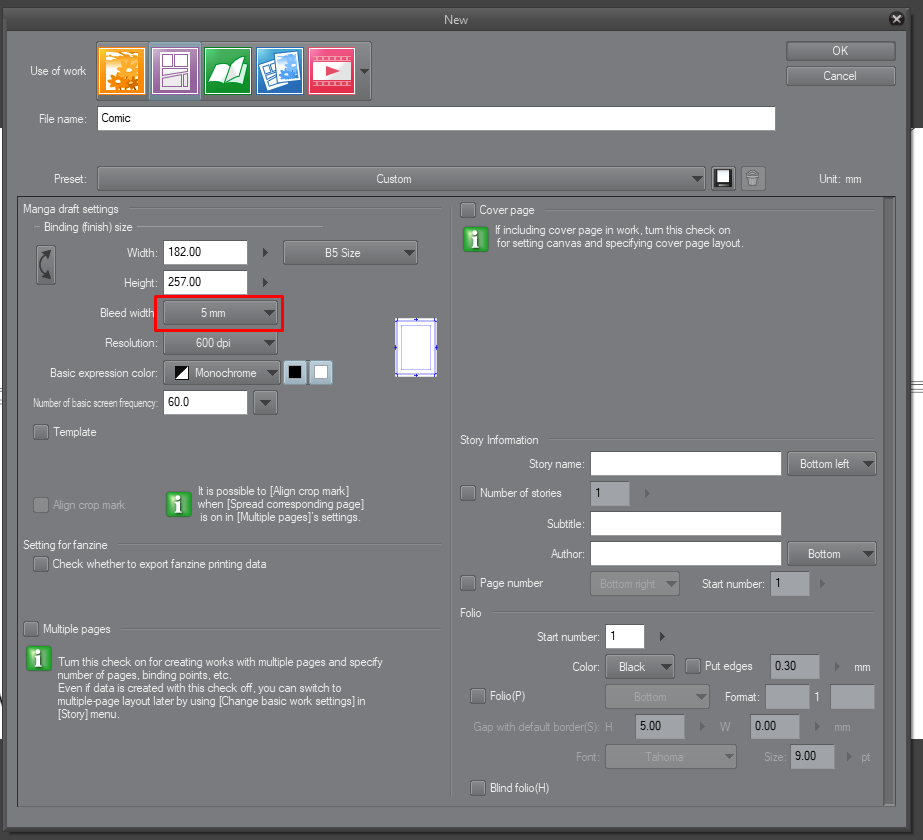Enable the Cover page checkbox

(x=468, y=210)
